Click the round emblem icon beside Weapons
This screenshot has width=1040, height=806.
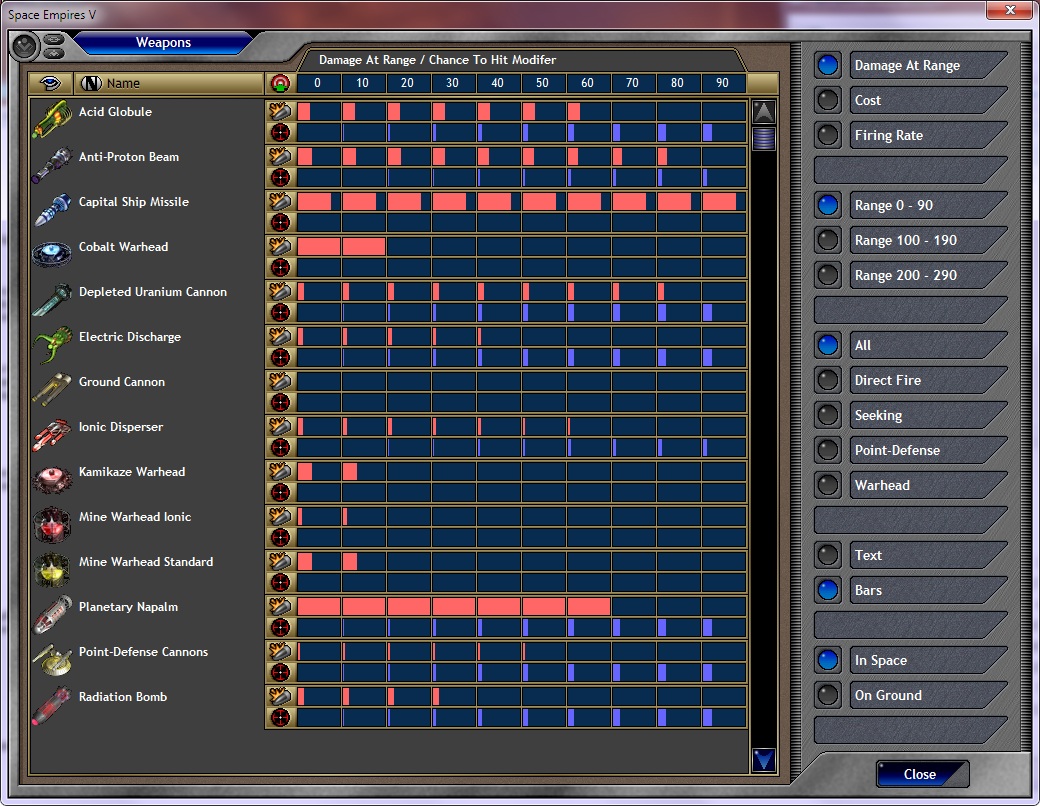point(25,46)
